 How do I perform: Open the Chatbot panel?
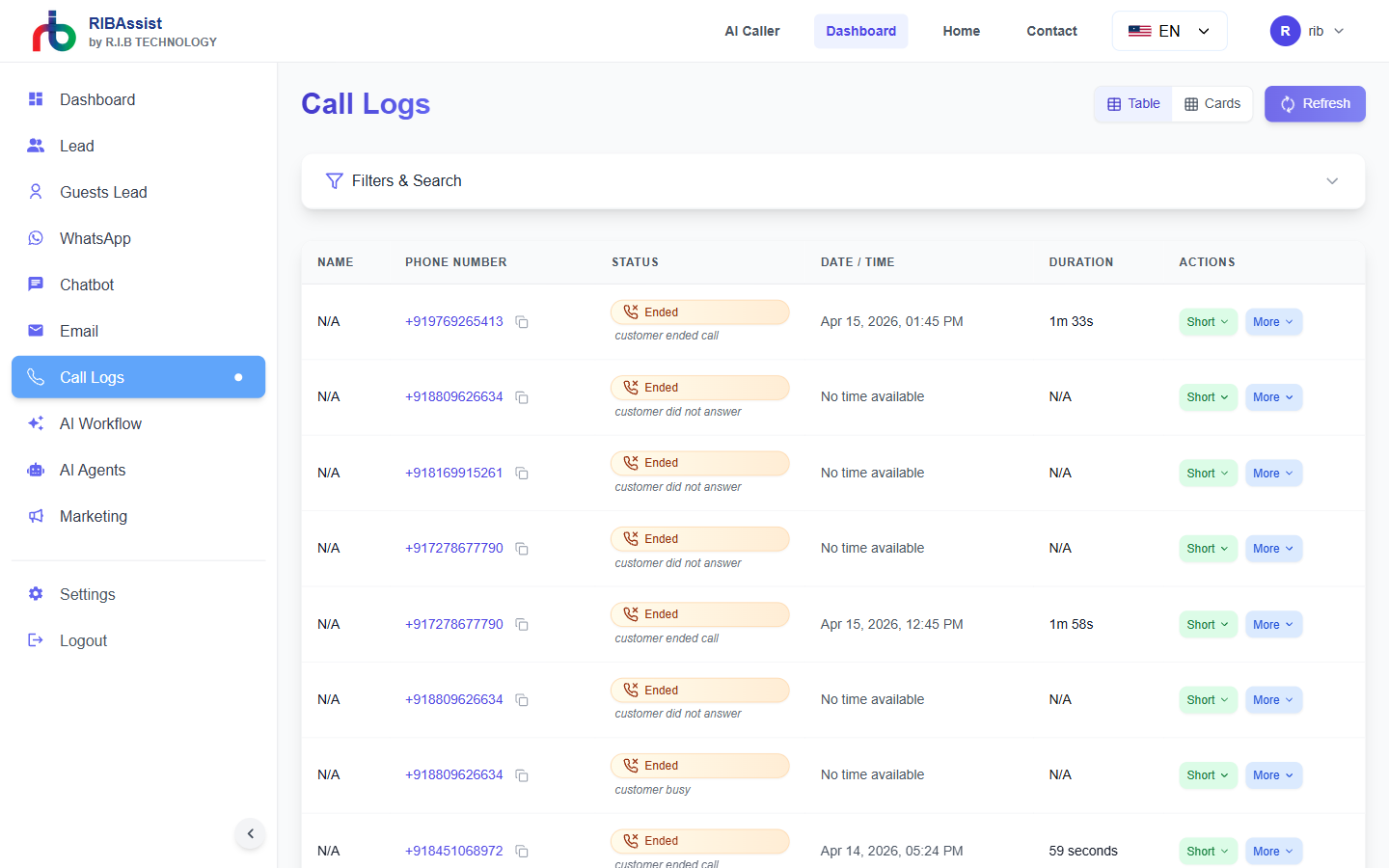(86, 285)
